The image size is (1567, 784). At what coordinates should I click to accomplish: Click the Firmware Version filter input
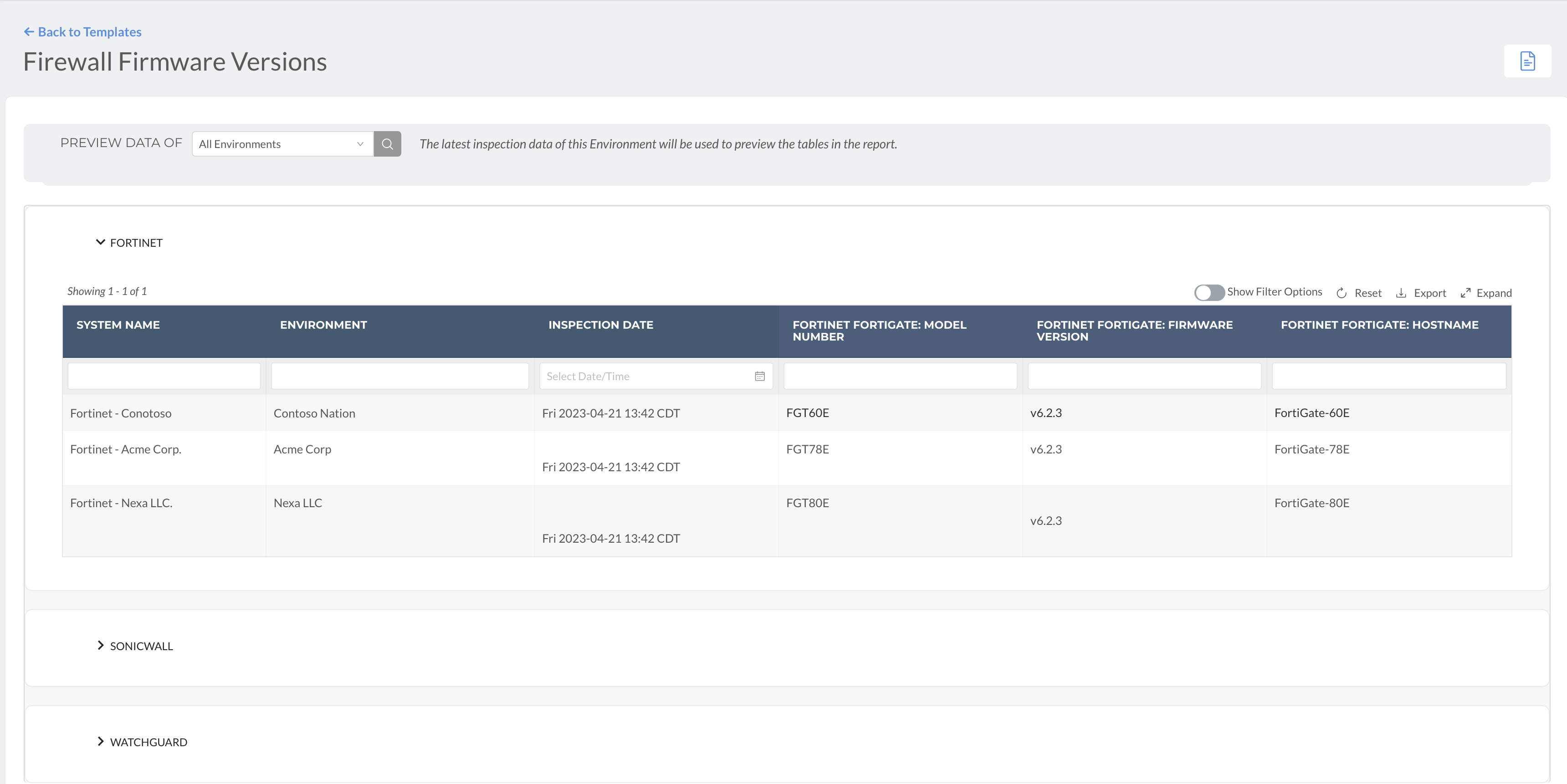(1144, 377)
